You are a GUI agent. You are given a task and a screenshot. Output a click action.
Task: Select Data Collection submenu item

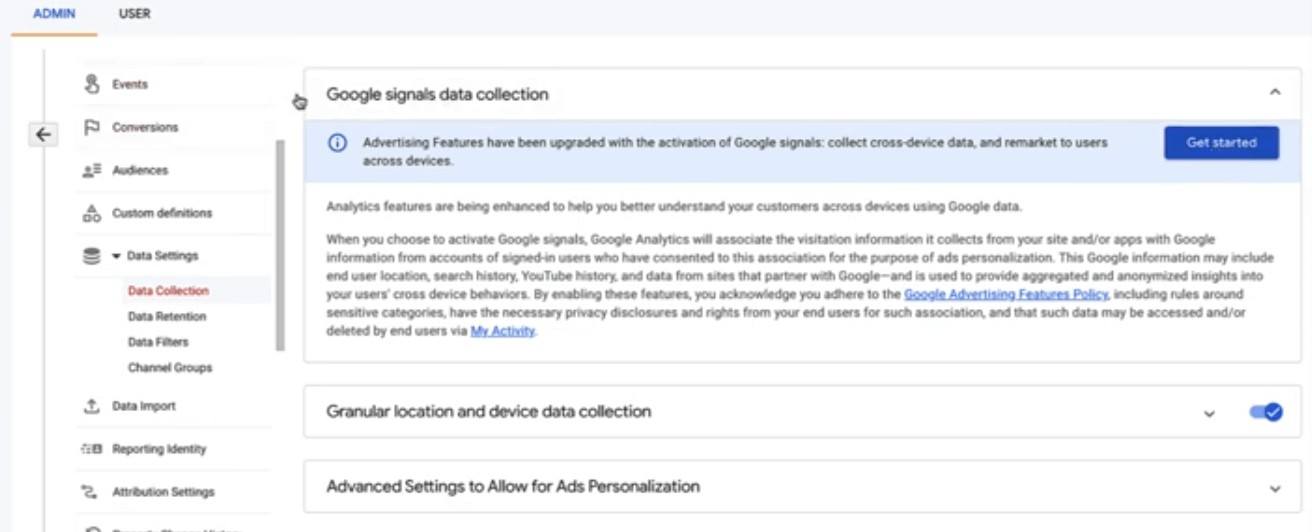[168, 291]
